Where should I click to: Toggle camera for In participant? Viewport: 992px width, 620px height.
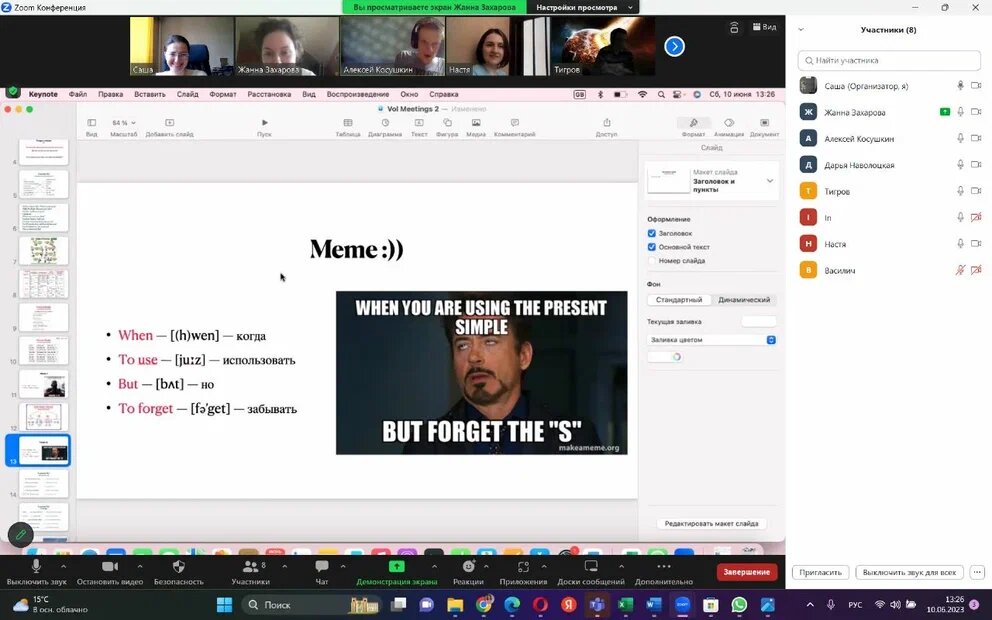(976, 218)
